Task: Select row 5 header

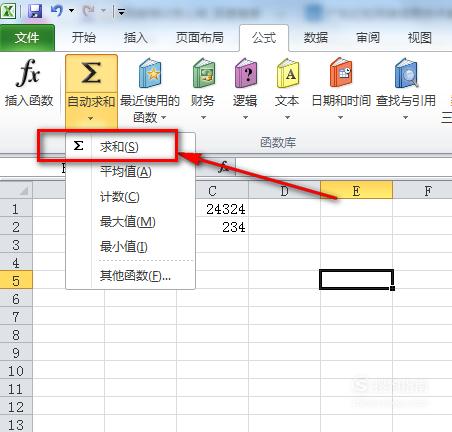Action: (16, 281)
